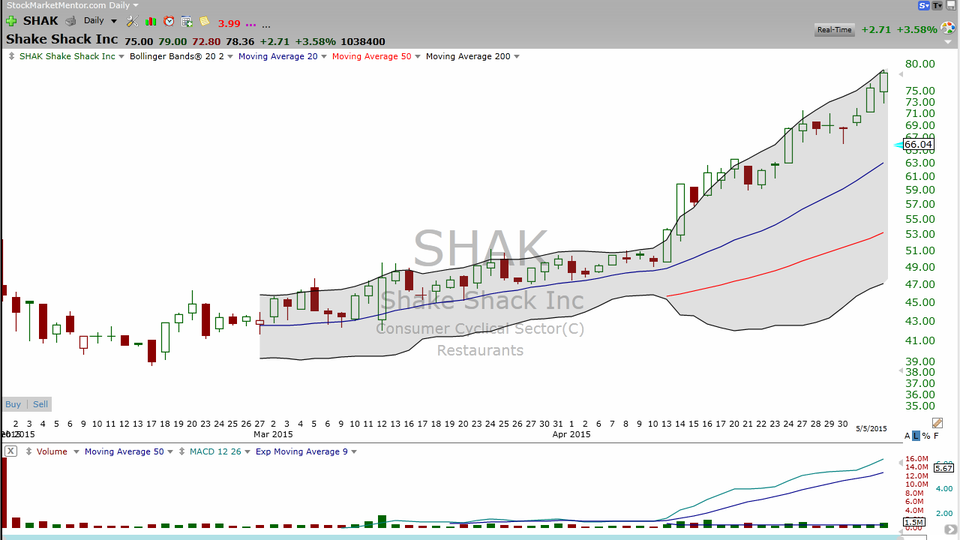Screen dimensions: 960x540
Task: Select the A scale option
Action: (907, 436)
